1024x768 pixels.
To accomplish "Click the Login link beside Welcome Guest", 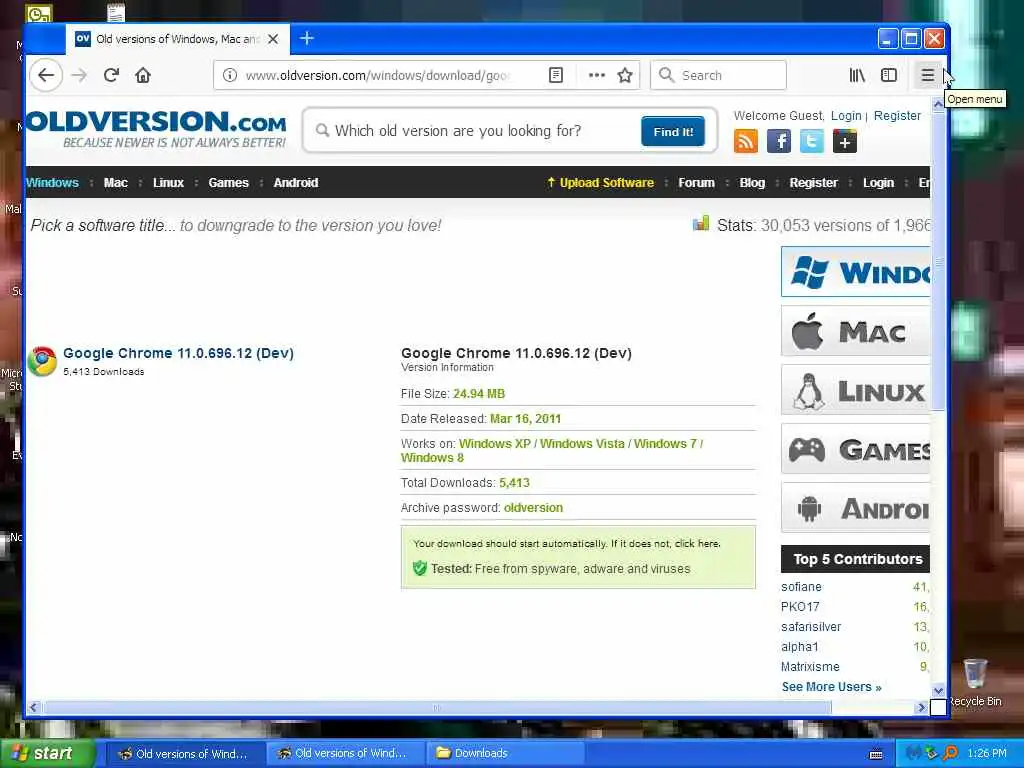I will 846,116.
